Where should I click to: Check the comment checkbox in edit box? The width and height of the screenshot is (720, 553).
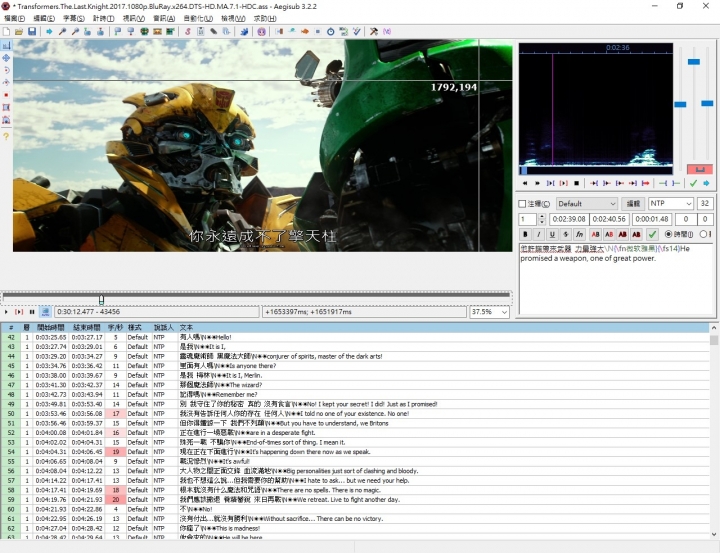(x=522, y=204)
